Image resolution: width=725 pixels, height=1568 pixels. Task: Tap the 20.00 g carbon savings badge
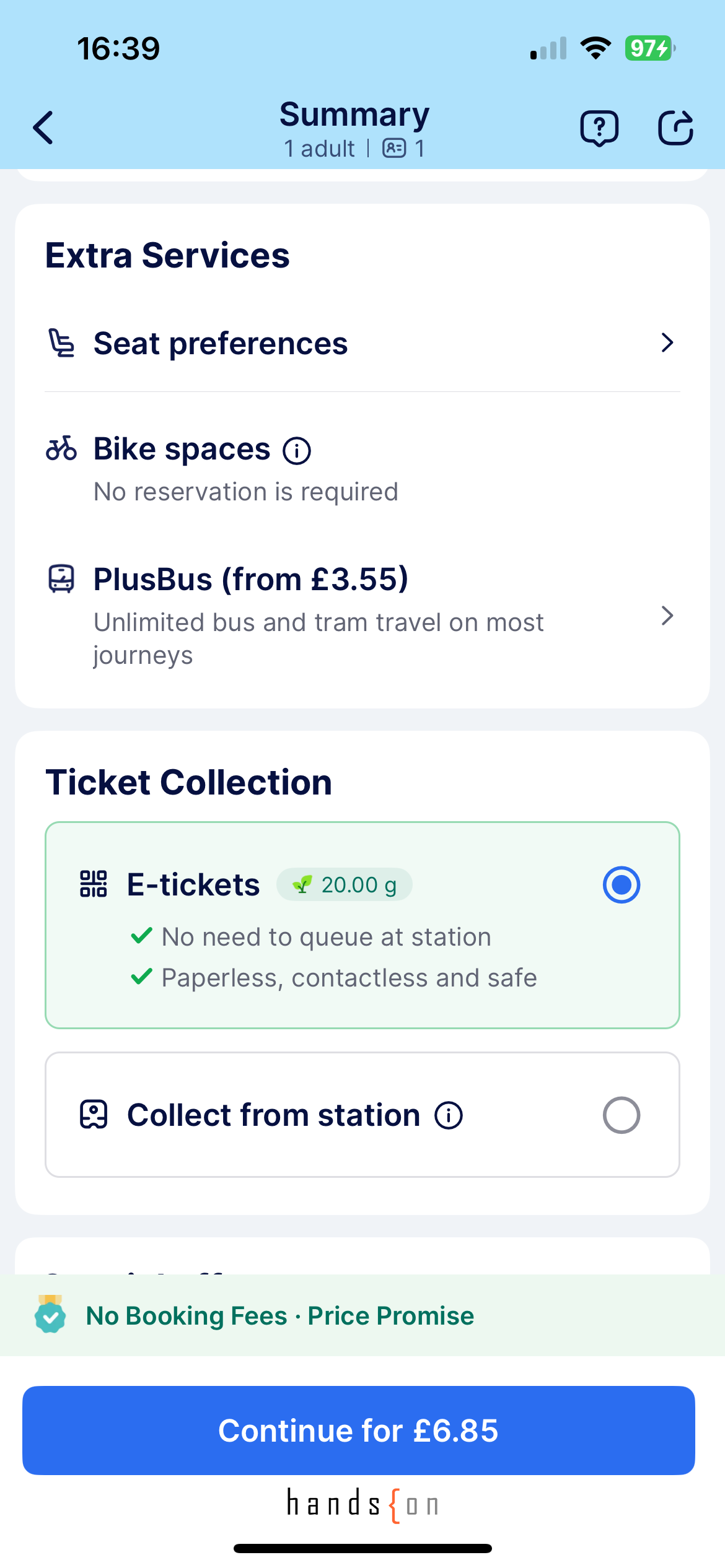[x=345, y=885]
